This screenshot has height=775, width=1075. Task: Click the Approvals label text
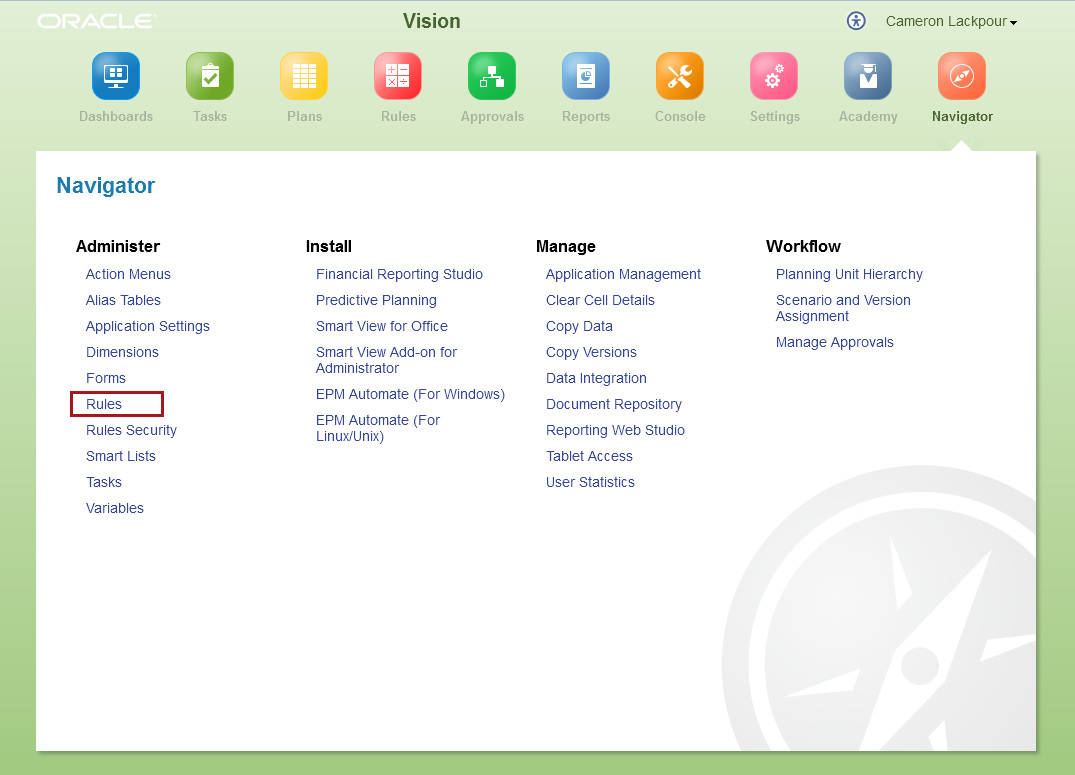tap(492, 117)
